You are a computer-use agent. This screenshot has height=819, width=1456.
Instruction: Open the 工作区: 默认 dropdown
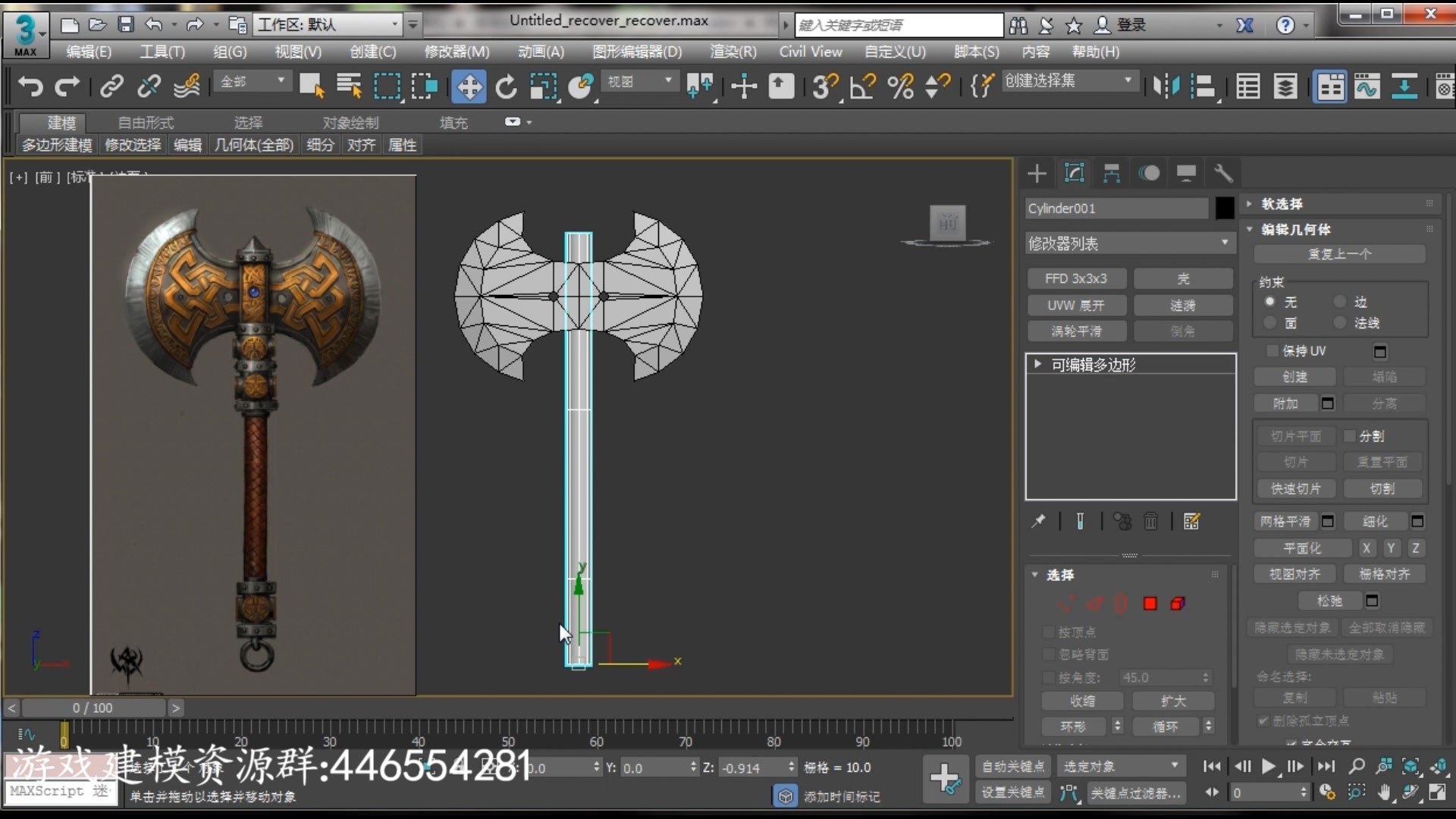pyautogui.click(x=328, y=24)
